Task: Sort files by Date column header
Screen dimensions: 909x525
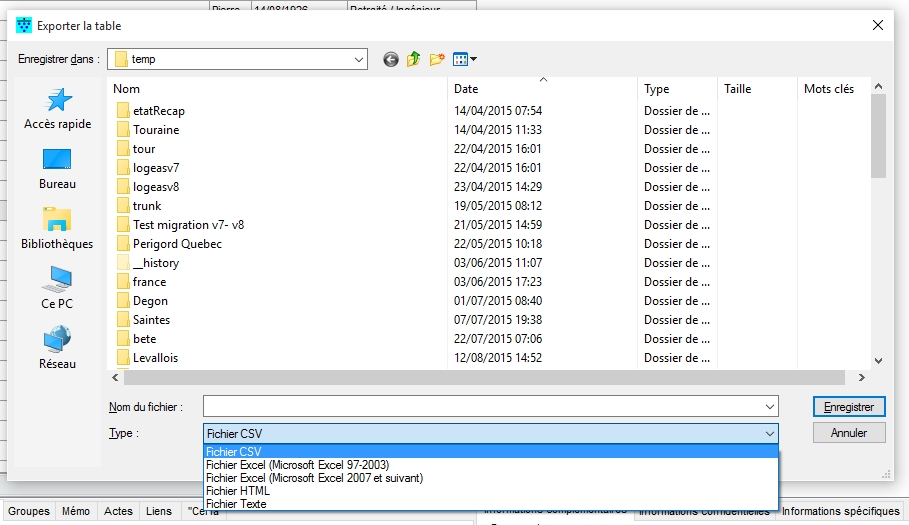Action: [x=465, y=89]
